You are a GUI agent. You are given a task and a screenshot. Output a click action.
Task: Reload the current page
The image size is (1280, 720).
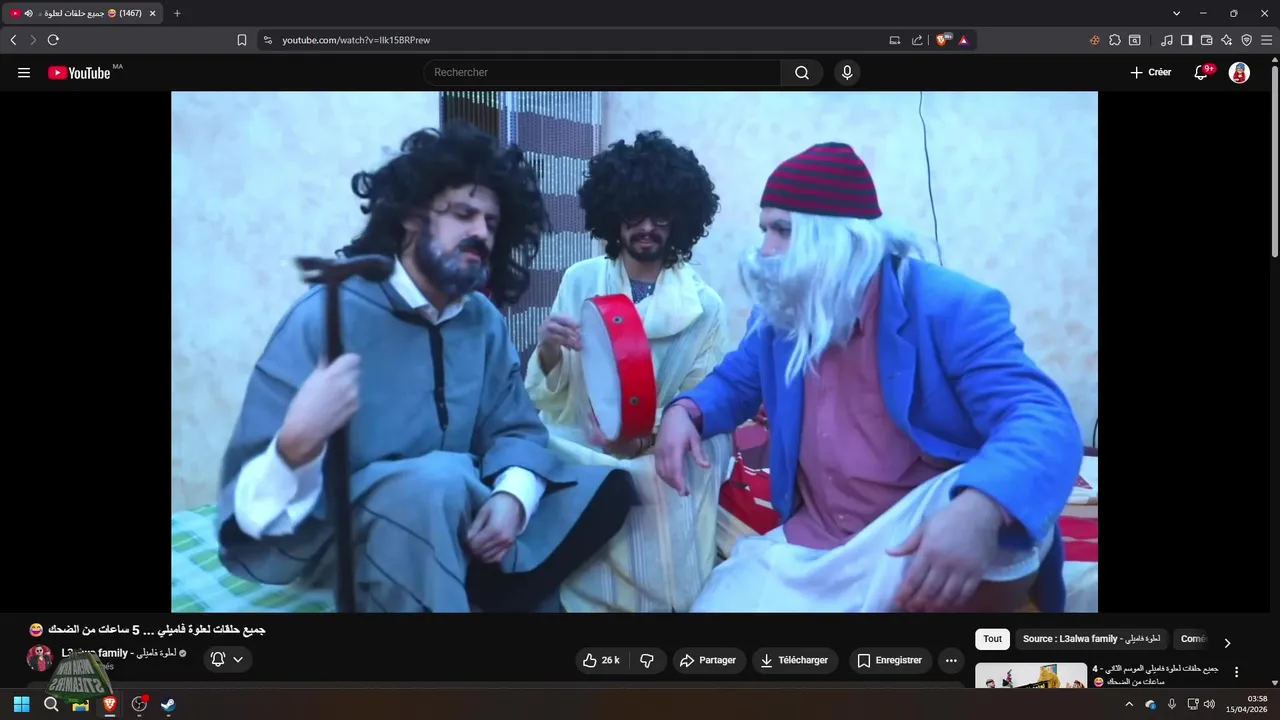pos(53,40)
